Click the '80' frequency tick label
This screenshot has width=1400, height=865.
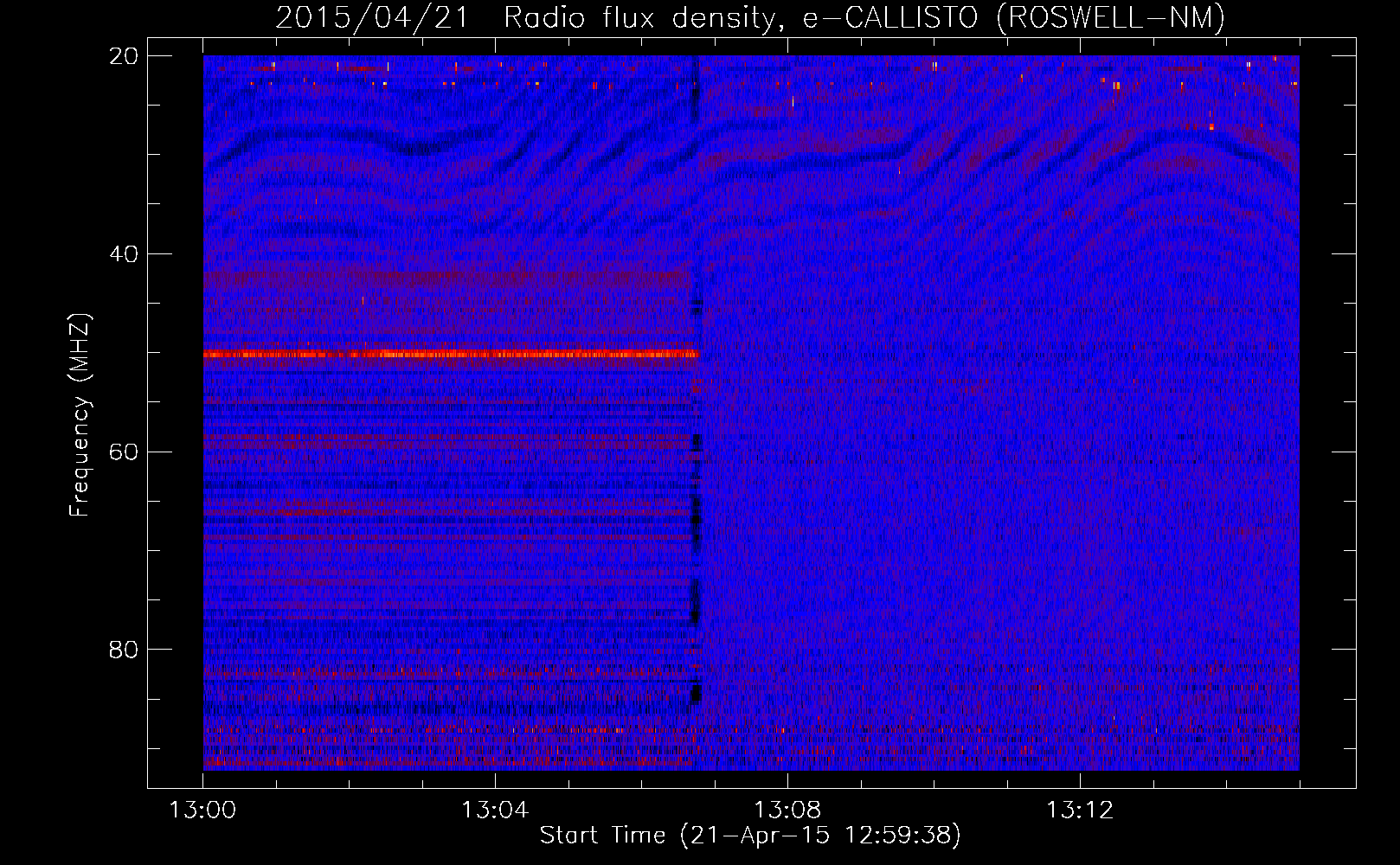pyautogui.click(x=124, y=650)
